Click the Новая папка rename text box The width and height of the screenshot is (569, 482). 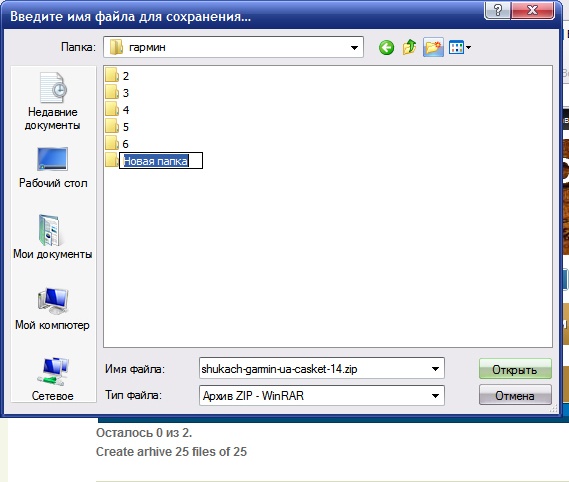point(161,160)
